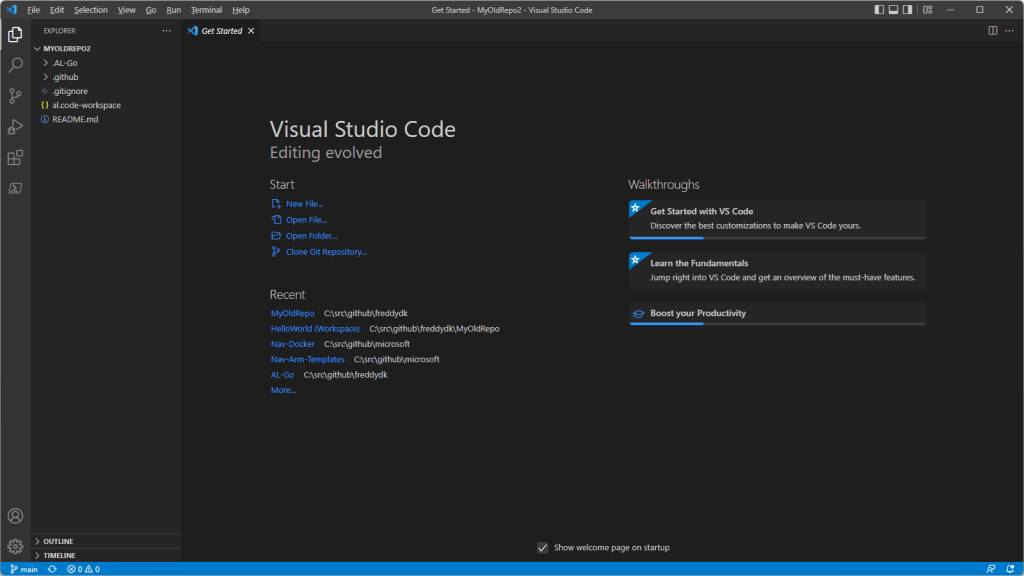Image resolution: width=1024 pixels, height=576 pixels.
Task: Click the main branch indicator in status bar
Action: click(24, 569)
